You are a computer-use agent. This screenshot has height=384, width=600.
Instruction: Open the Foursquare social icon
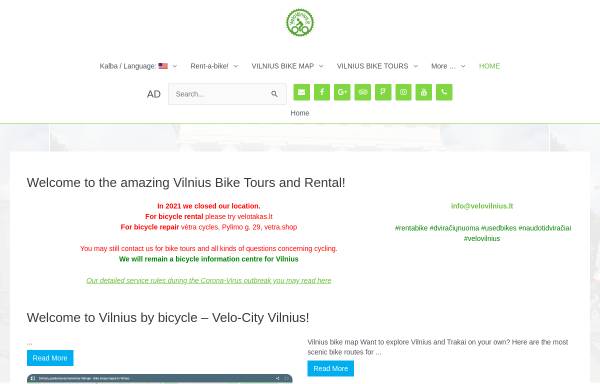click(383, 92)
